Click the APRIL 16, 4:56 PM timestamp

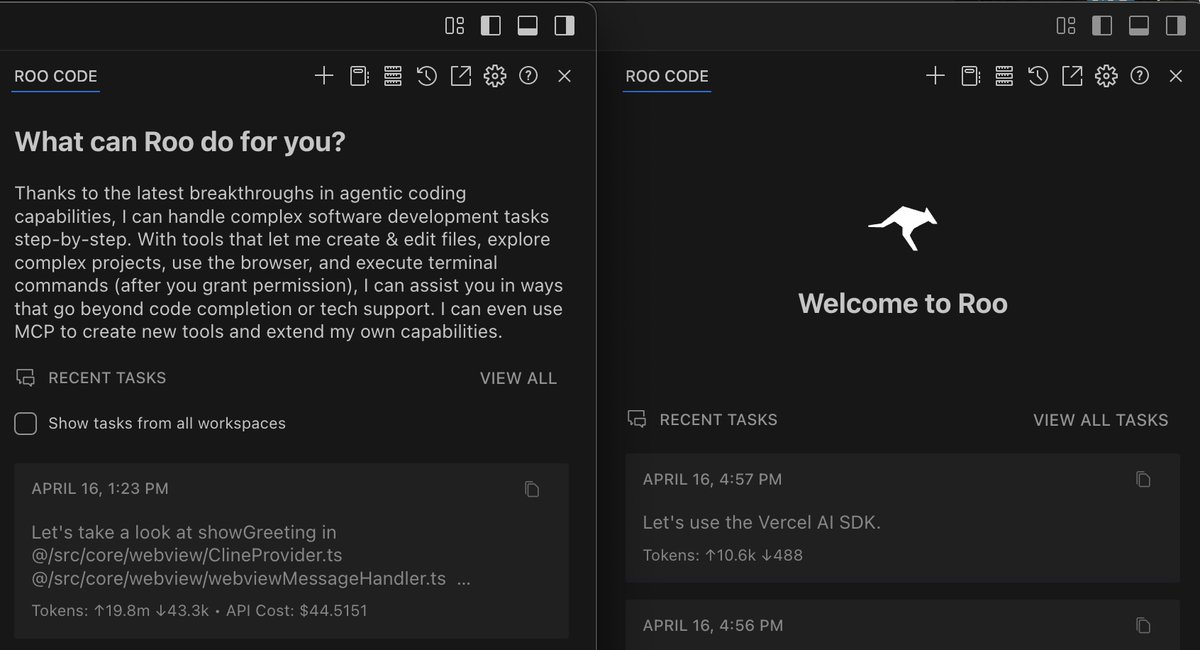click(712, 625)
